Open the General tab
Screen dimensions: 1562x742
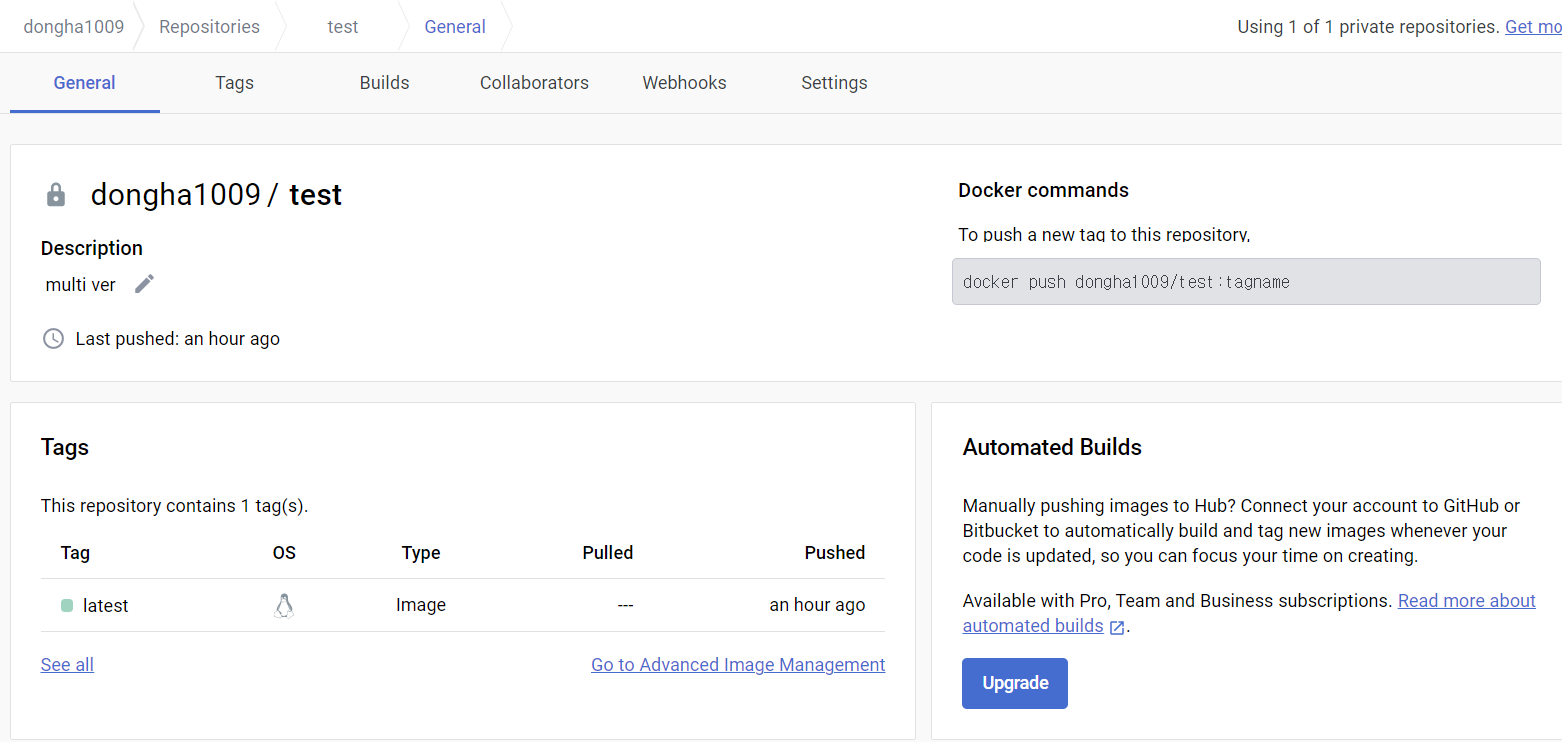pyautogui.click(x=85, y=83)
